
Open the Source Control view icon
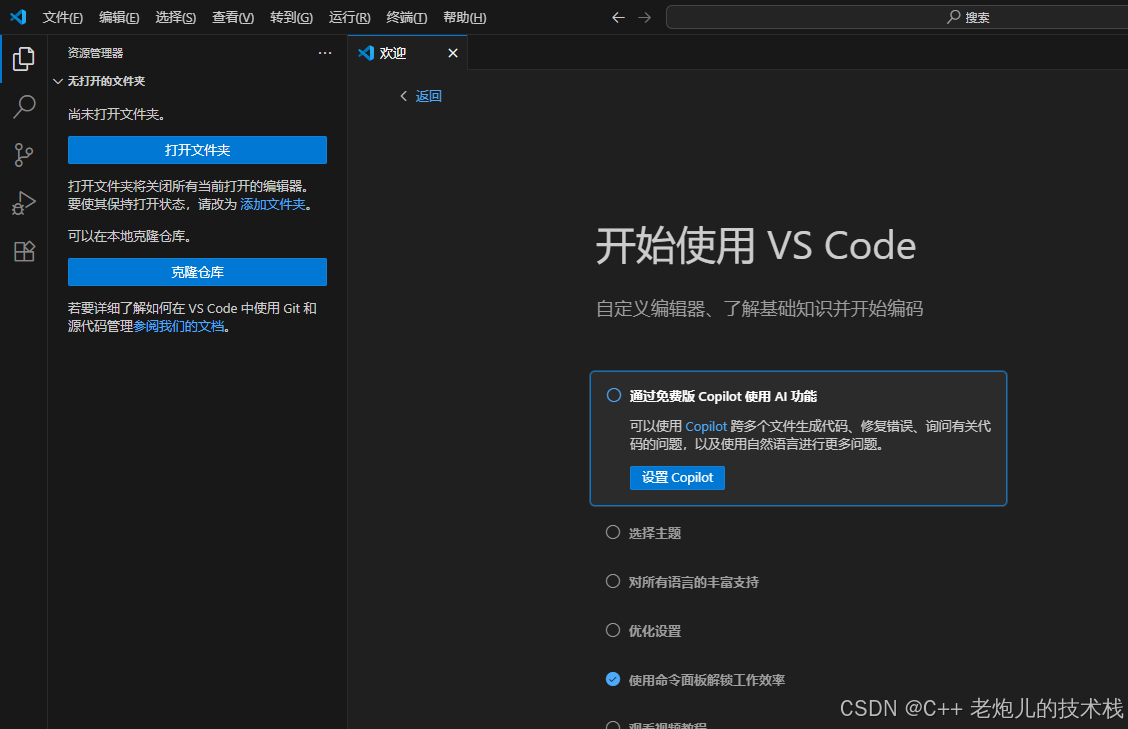pyautogui.click(x=24, y=155)
